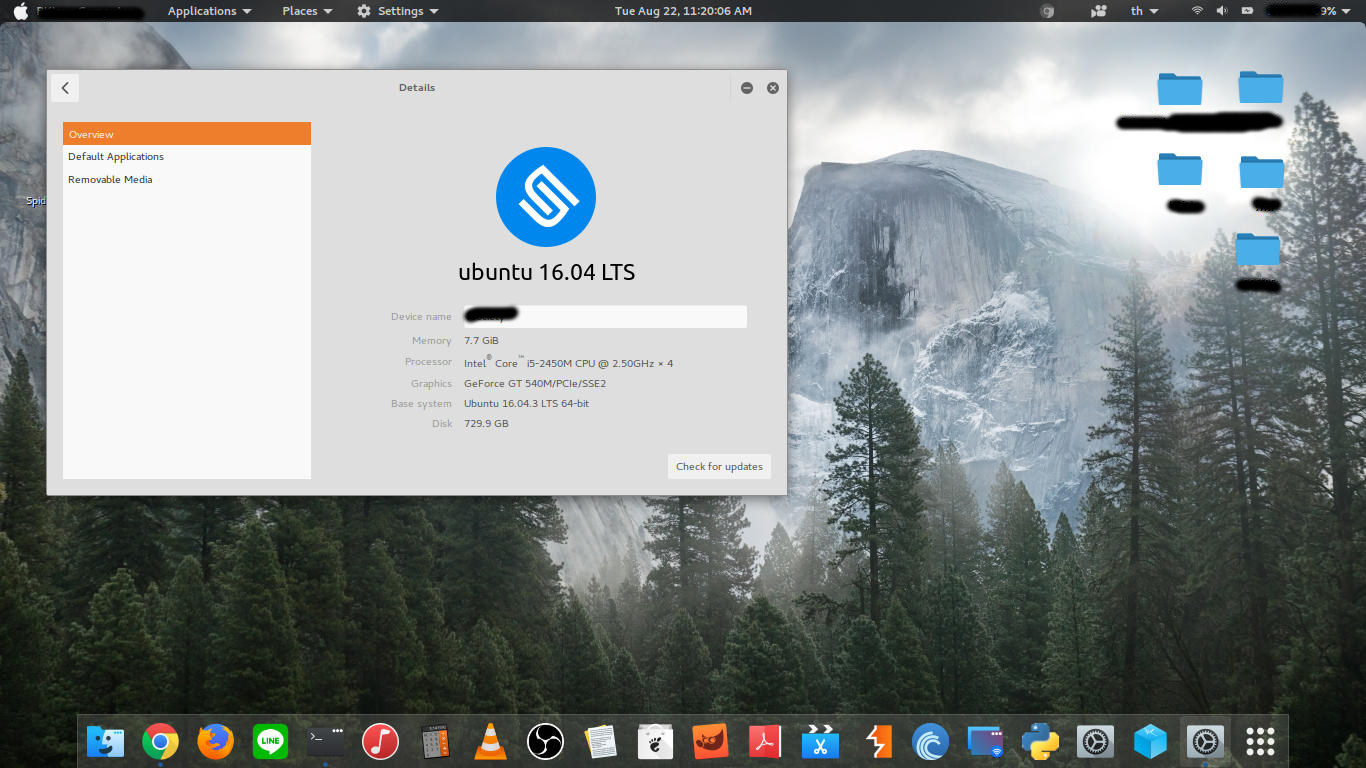The image size is (1366, 768).
Task: Click the Device name text field
Action: [x=603, y=316]
